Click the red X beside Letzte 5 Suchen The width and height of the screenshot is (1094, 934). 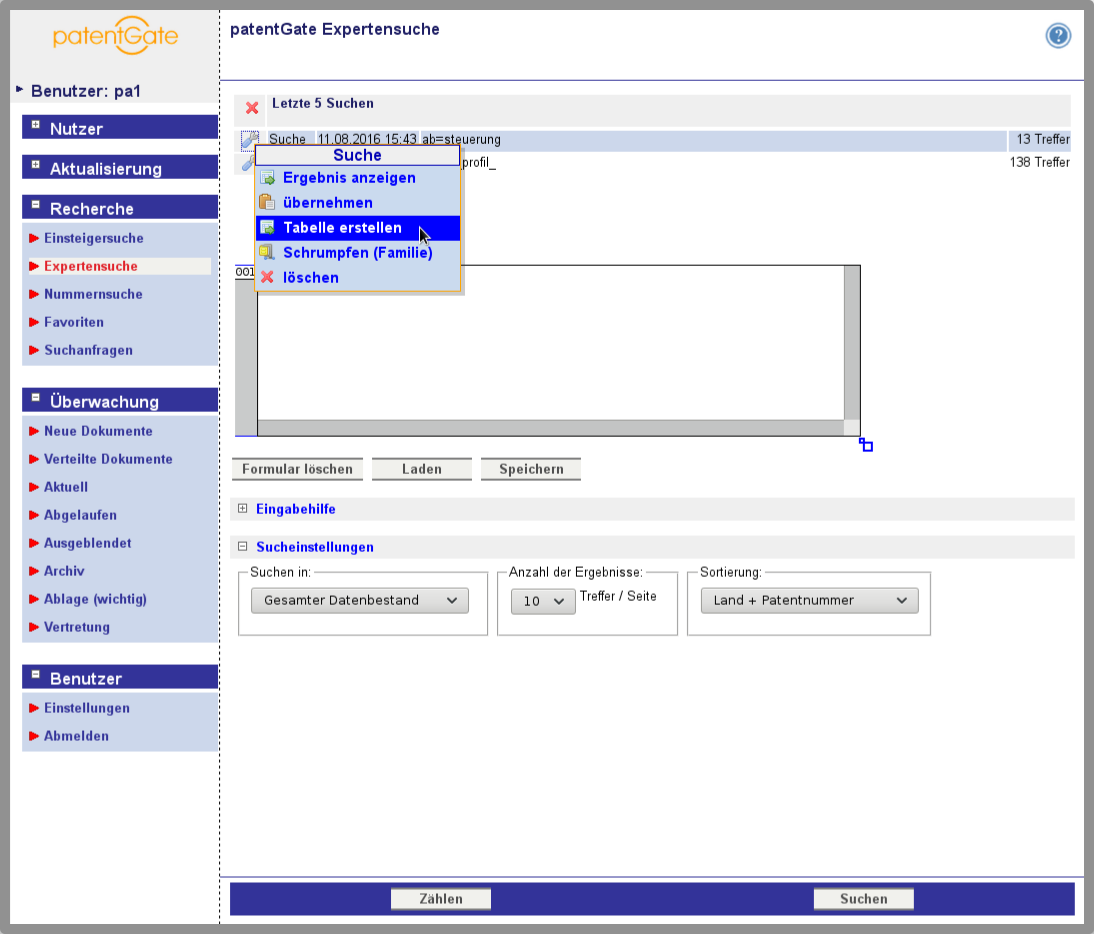pyautogui.click(x=252, y=108)
